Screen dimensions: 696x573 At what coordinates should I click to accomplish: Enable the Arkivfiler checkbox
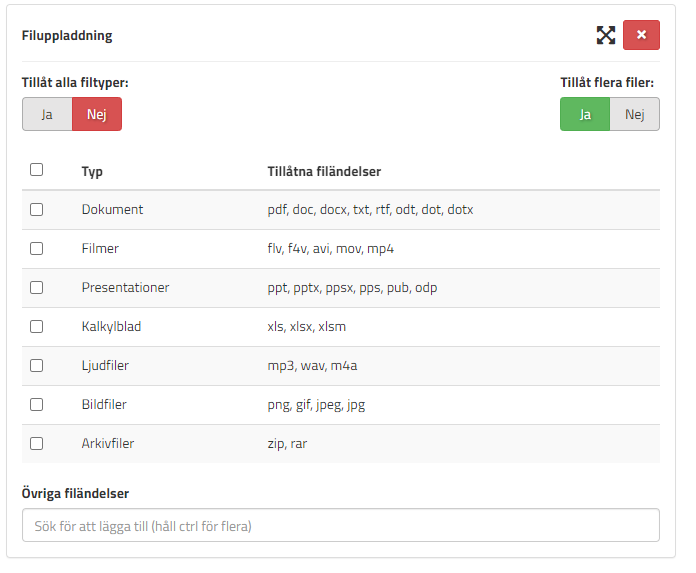click(x=37, y=444)
